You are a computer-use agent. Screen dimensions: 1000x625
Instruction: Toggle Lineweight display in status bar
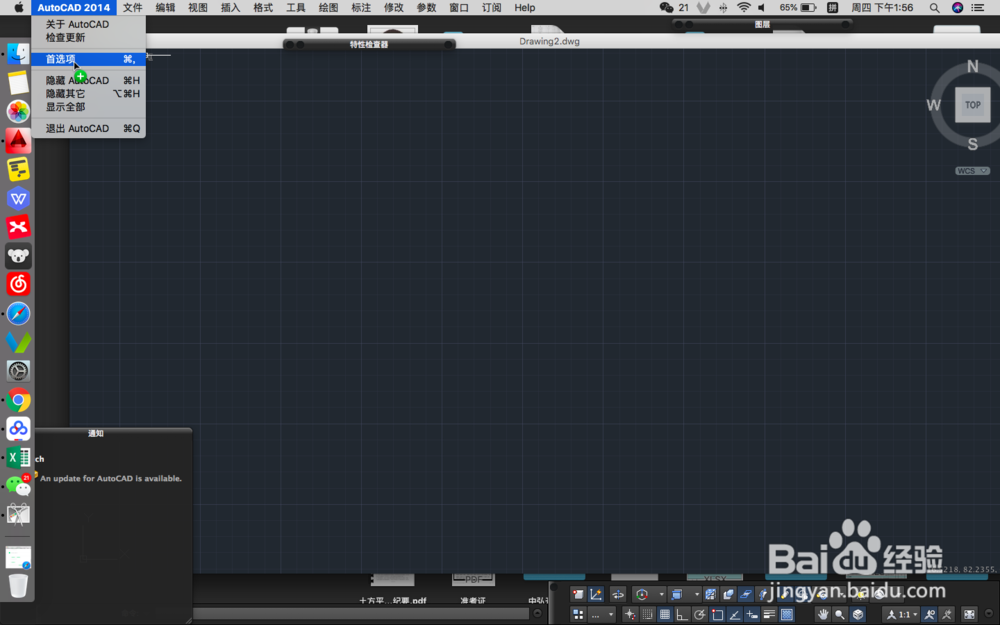769,615
